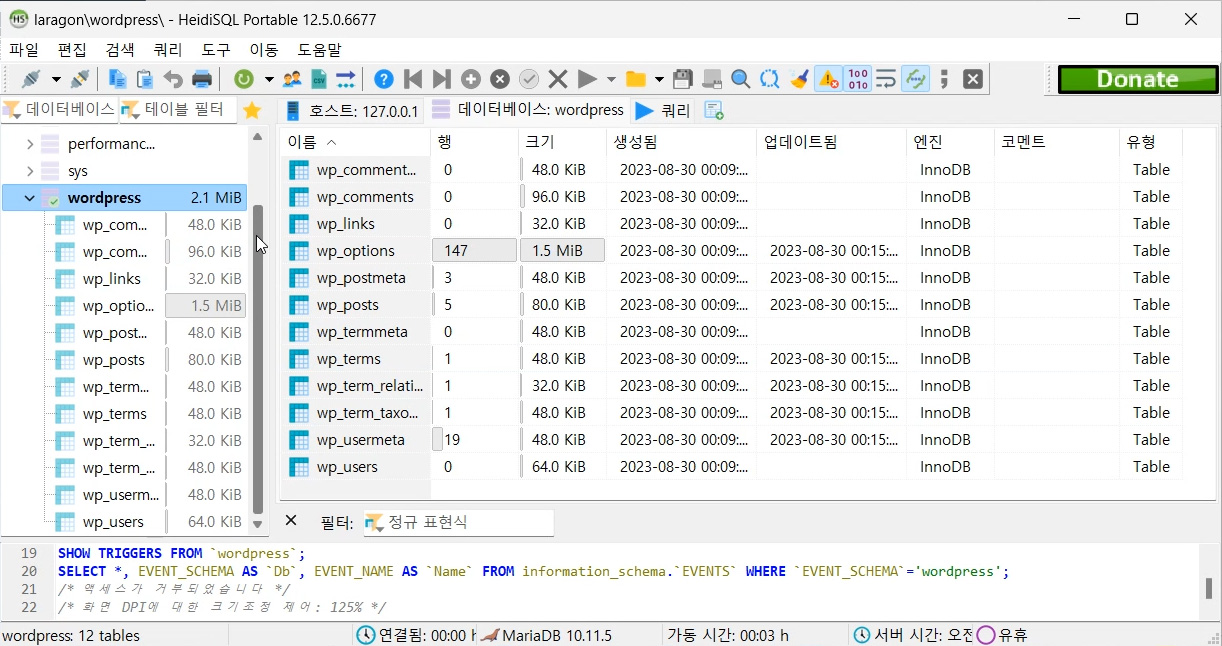The width and height of the screenshot is (1222, 646).
Task: Open the 파일 menu
Action: coord(24,49)
